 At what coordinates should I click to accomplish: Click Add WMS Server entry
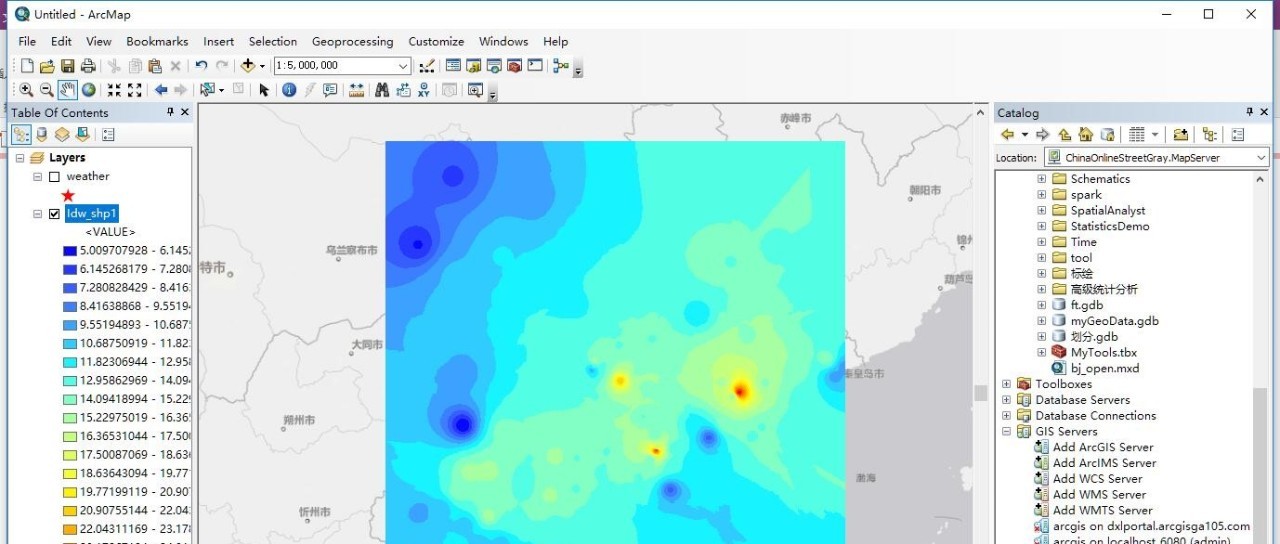click(1090, 494)
